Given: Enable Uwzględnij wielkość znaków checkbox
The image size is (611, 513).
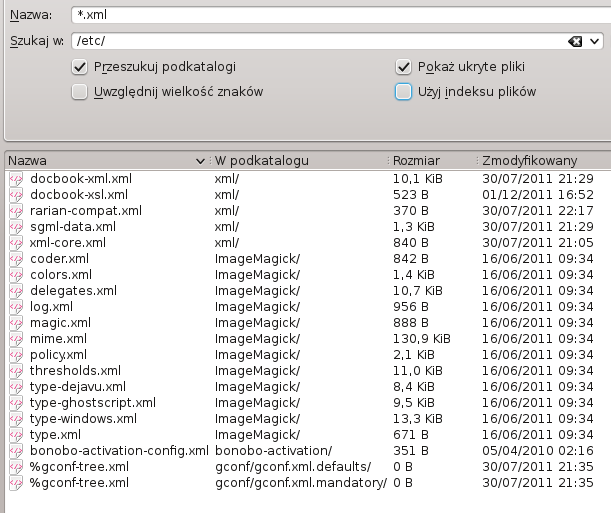Looking at the screenshot, I should pyautogui.click(x=80, y=92).
